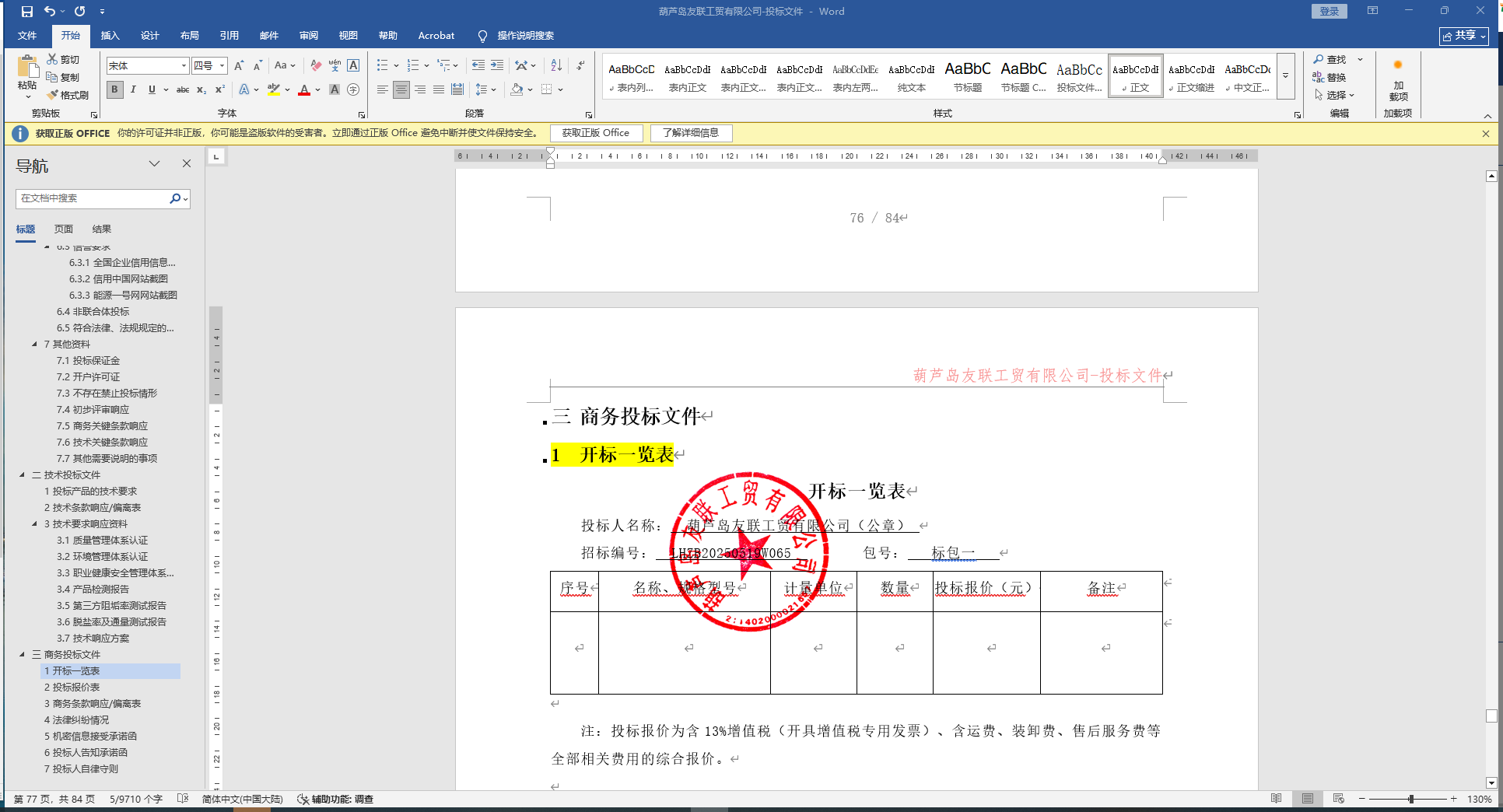Open the font size dropdown

222,66
